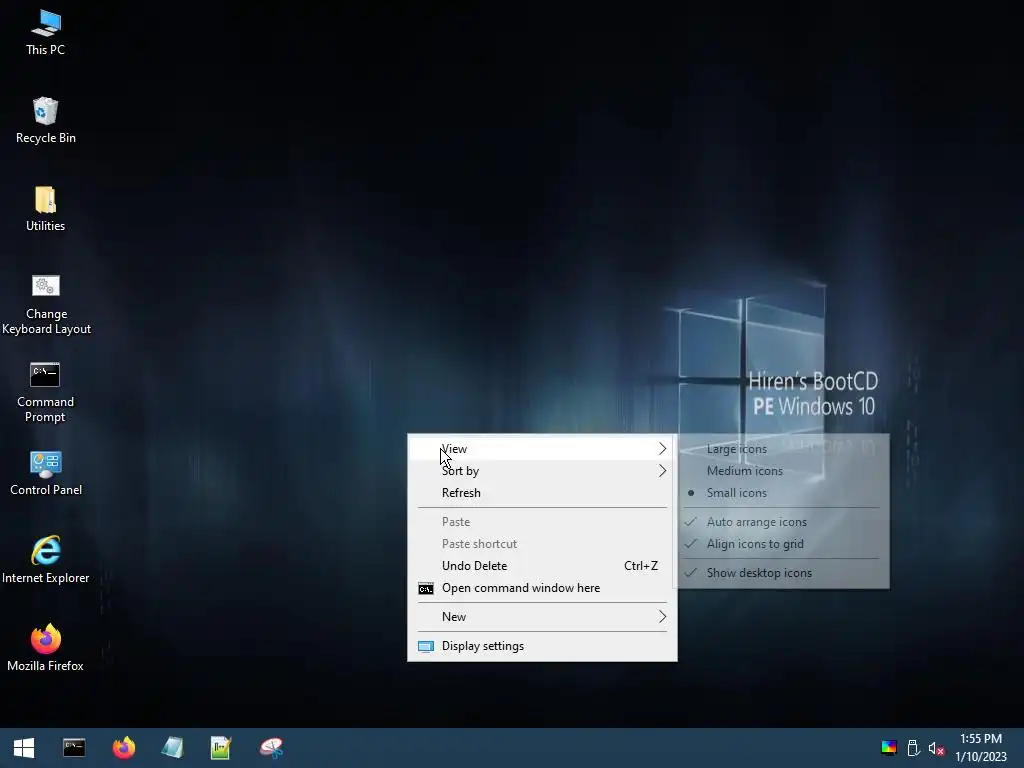Select the Command Prompt desktop icon

[45, 392]
